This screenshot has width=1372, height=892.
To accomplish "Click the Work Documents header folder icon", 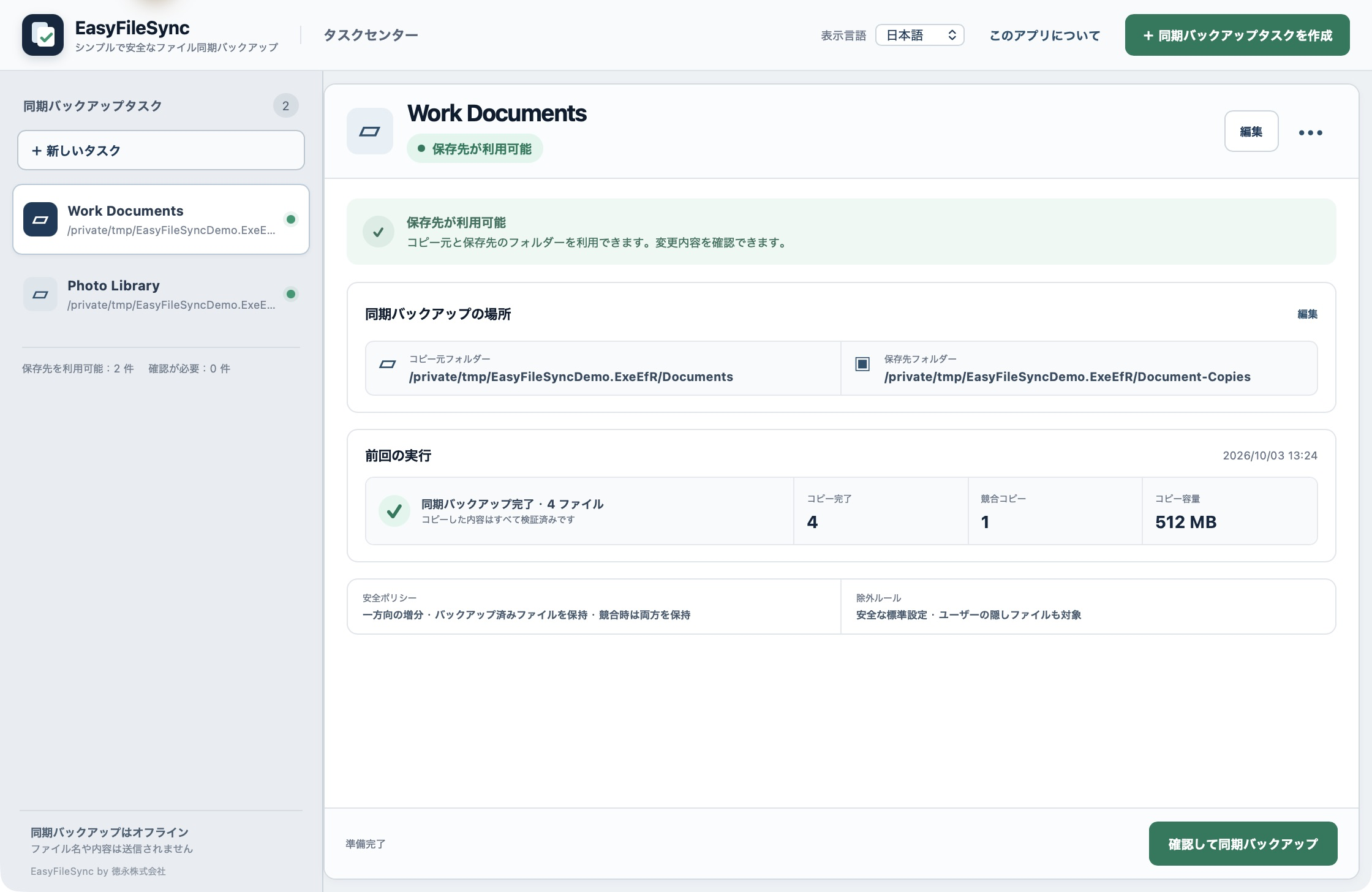I will click(369, 131).
